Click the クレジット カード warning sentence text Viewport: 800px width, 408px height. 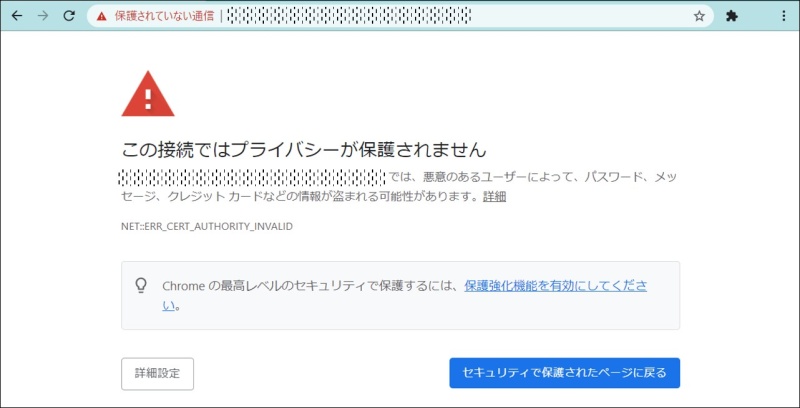[x=300, y=197]
